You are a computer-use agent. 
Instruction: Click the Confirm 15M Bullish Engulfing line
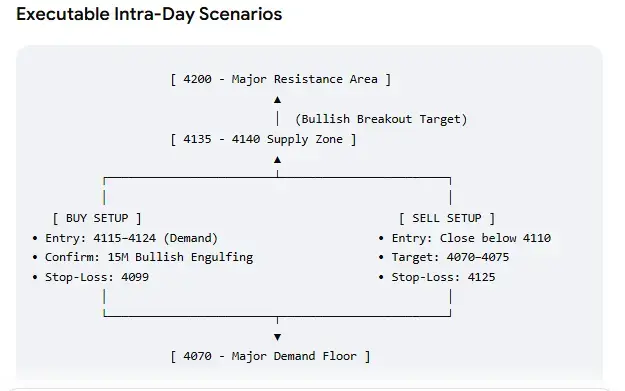(x=143, y=257)
